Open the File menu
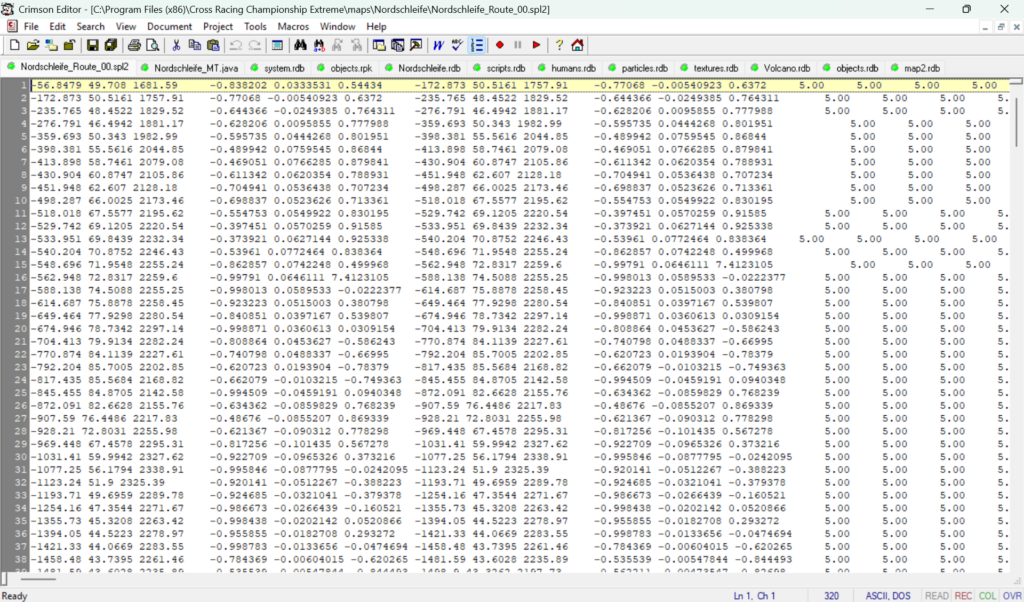Viewport: 1024px width, 602px height. [x=31, y=27]
